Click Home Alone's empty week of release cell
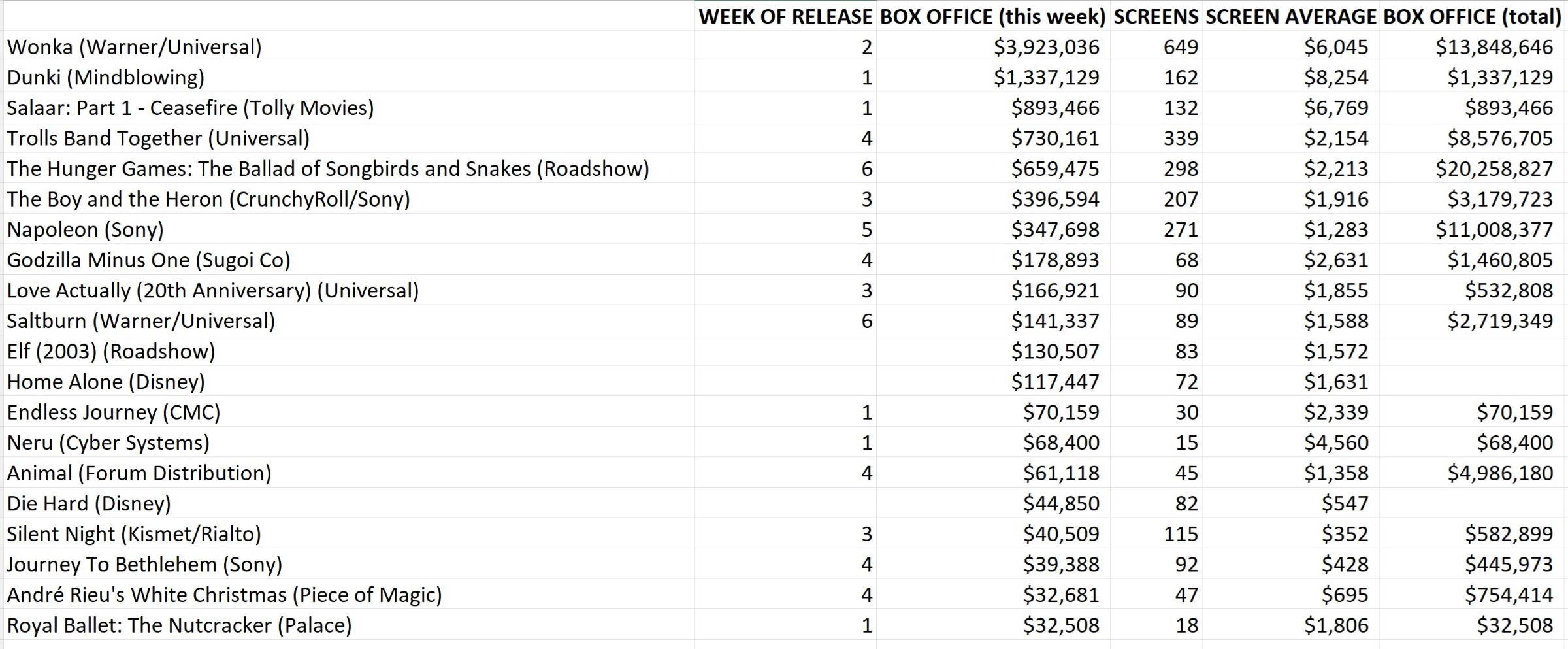The width and height of the screenshot is (1568, 649). (785, 382)
